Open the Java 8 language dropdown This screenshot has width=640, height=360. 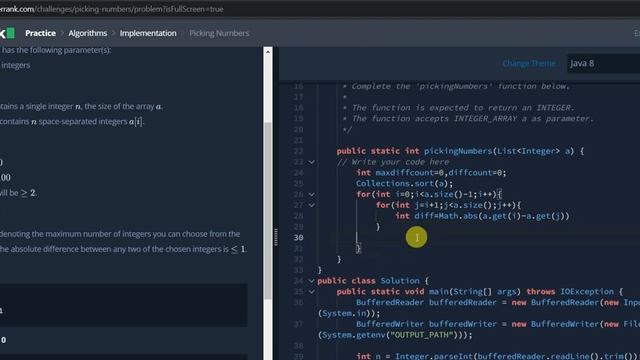(603, 63)
